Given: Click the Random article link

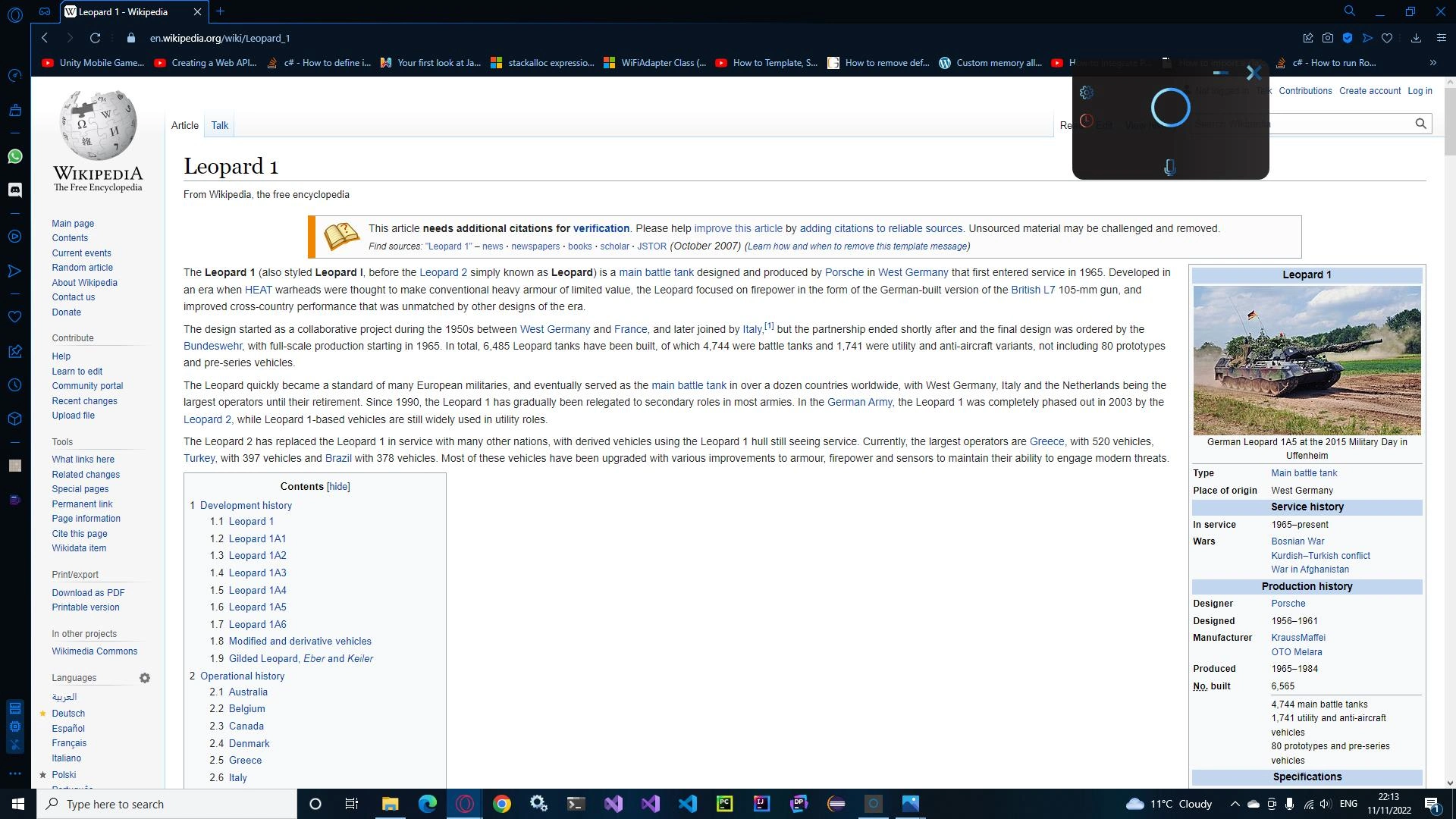Looking at the screenshot, I should pos(82,268).
